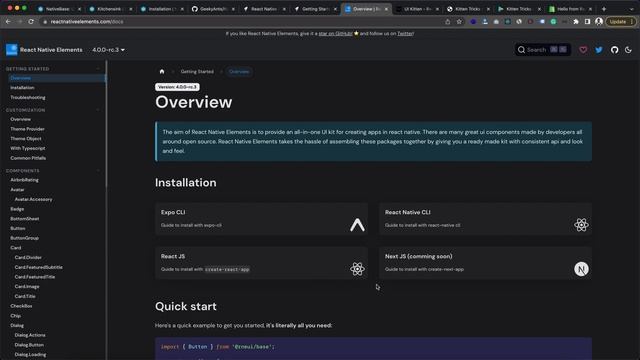Image resolution: width=640 pixels, height=360 pixels.
Task: Click the Update button in Chrome
Action: 620,22
